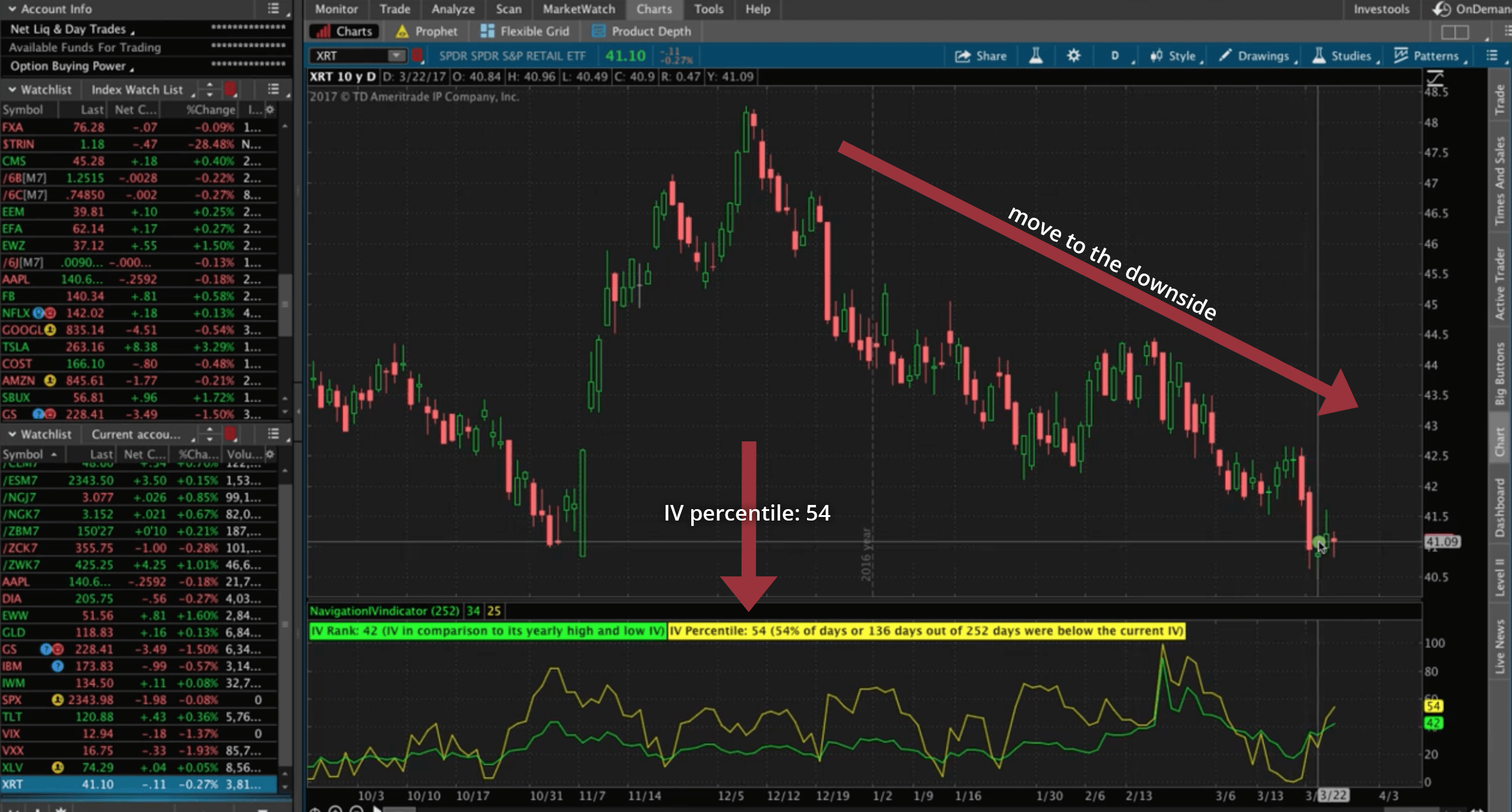This screenshot has width=1512, height=812.
Task: Open the Active Trader sidebar tab
Action: [x=1500, y=284]
